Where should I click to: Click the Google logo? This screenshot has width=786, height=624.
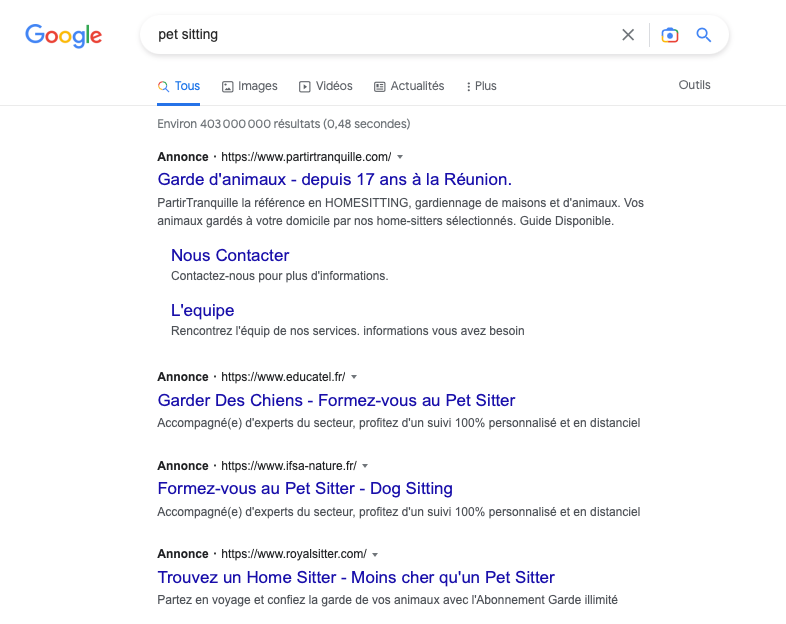[x=64, y=35]
